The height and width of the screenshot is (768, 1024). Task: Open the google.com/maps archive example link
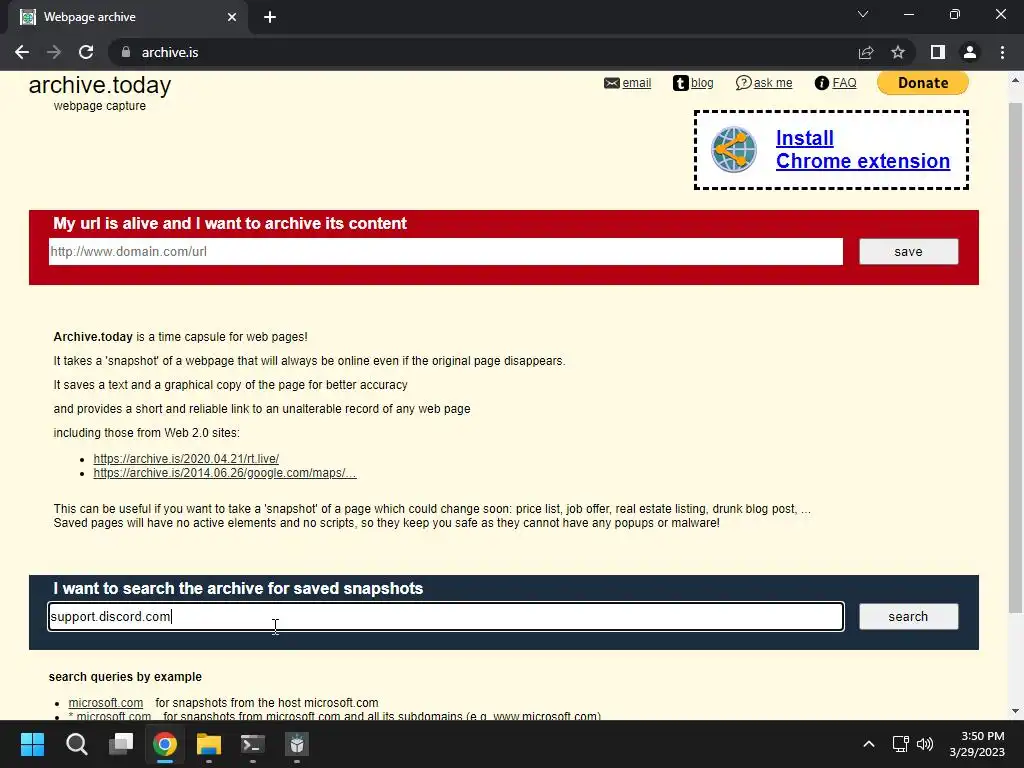click(225, 473)
